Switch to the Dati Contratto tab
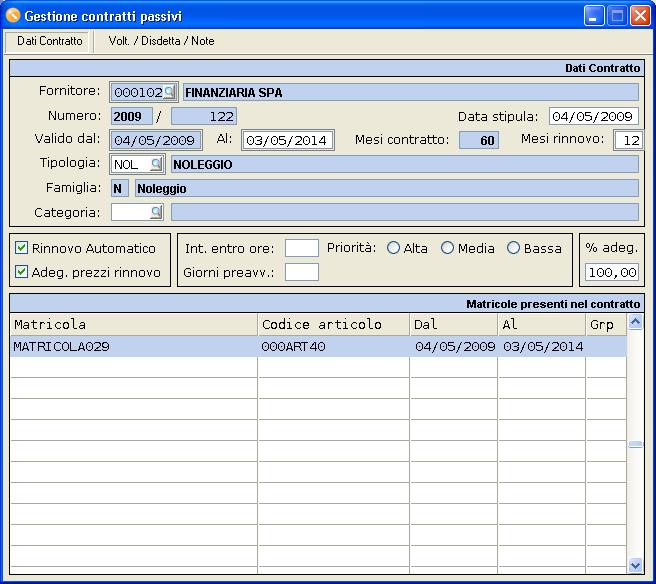Viewport: 656px width, 584px height. pyautogui.click(x=50, y=41)
